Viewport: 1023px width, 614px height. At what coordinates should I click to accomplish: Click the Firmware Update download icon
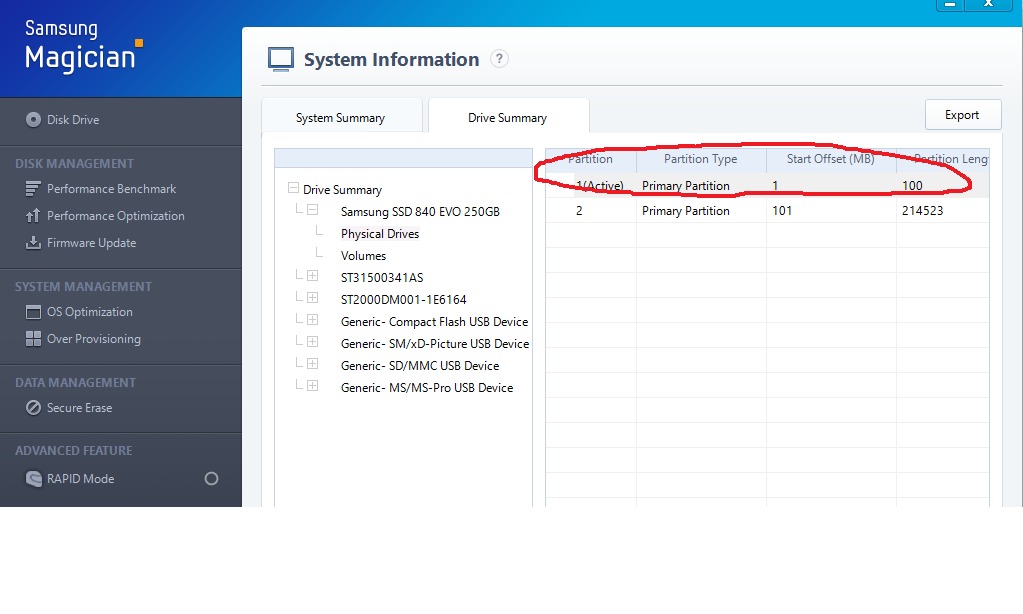[x=33, y=243]
